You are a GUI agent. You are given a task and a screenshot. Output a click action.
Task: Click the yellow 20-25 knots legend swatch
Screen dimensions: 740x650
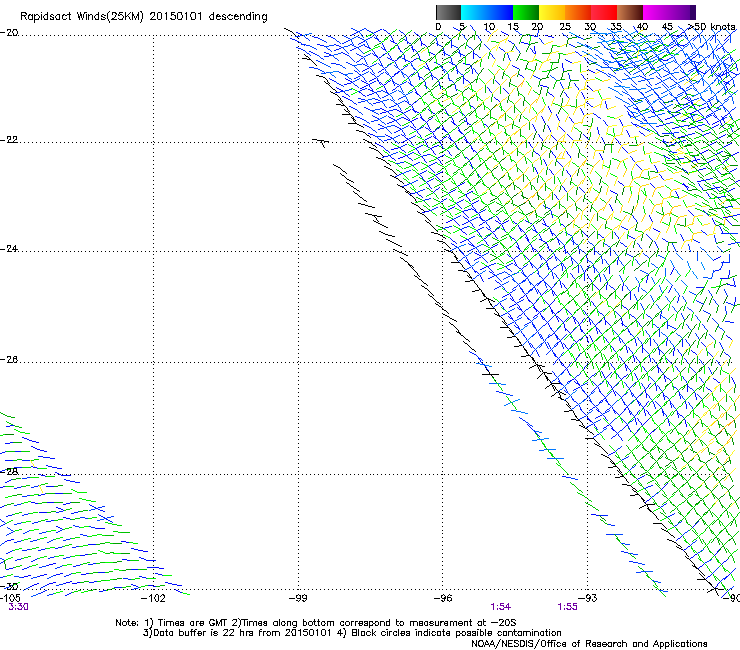[x=552, y=12]
